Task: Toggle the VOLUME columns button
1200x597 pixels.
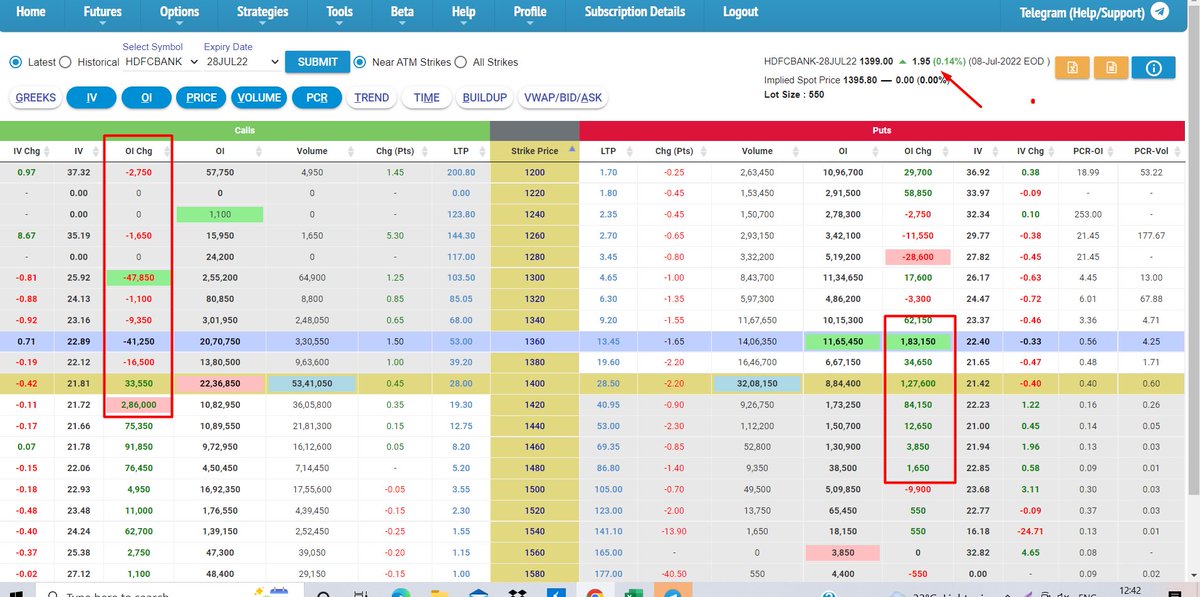Action: [259, 98]
